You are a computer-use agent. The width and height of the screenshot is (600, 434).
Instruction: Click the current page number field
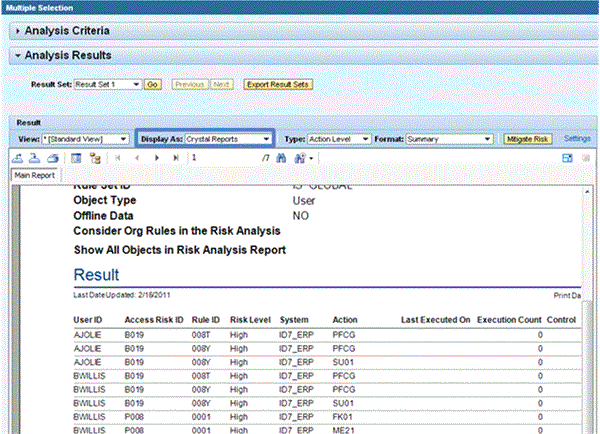point(224,158)
